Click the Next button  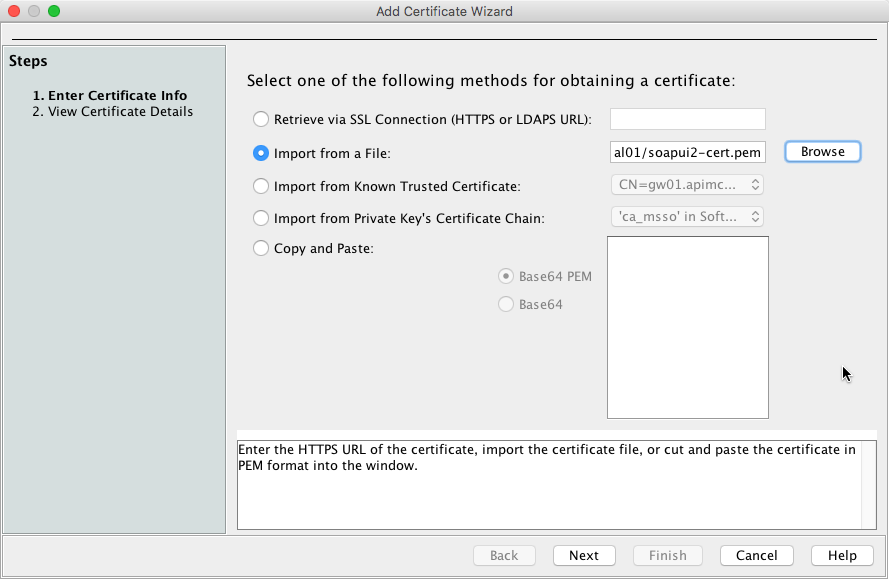(x=584, y=556)
